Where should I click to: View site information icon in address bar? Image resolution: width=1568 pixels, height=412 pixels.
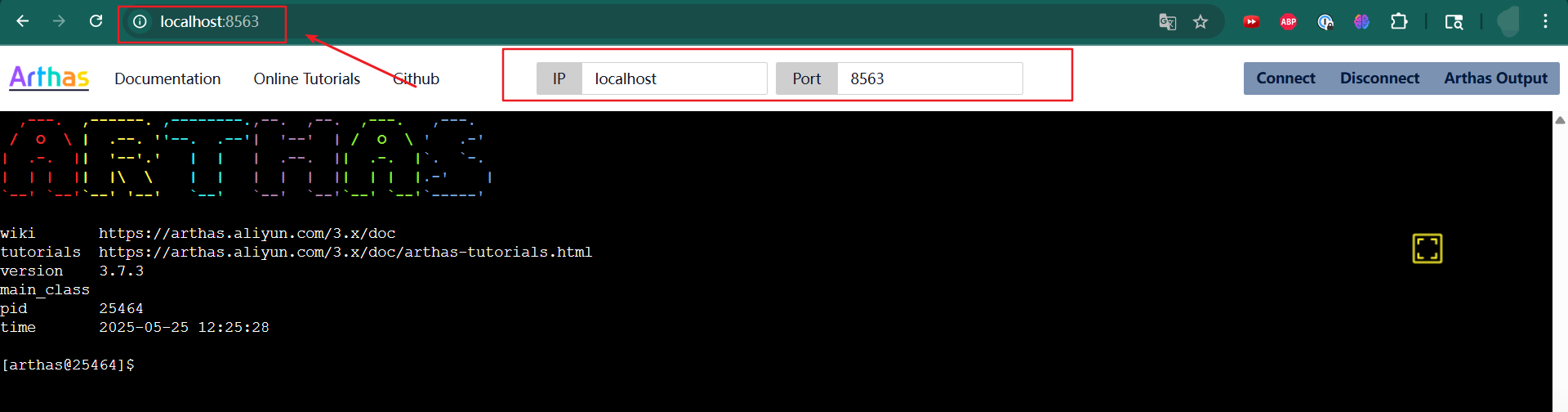[140, 21]
